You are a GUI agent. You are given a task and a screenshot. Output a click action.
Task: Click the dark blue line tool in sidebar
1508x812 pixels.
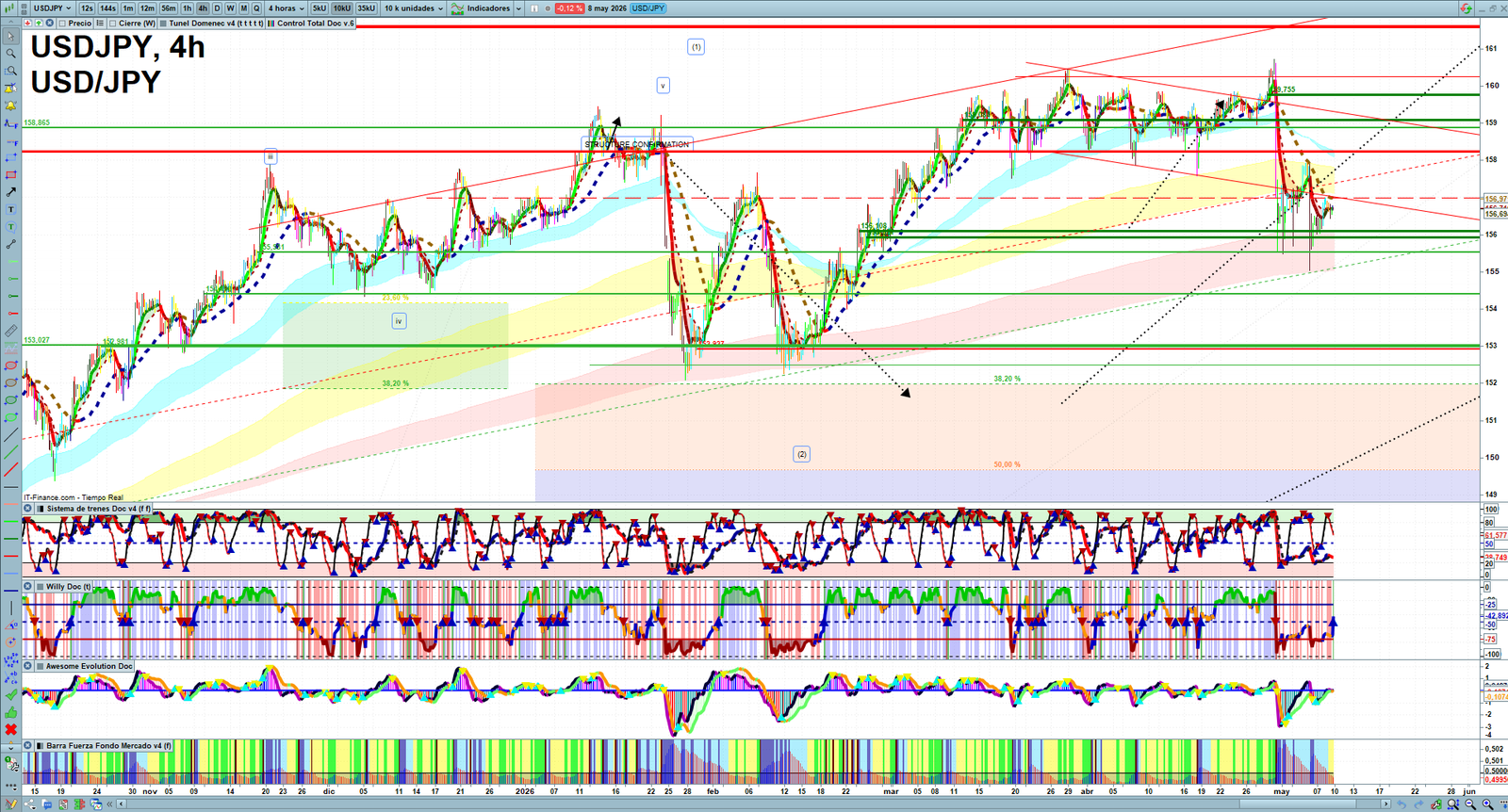(x=11, y=591)
